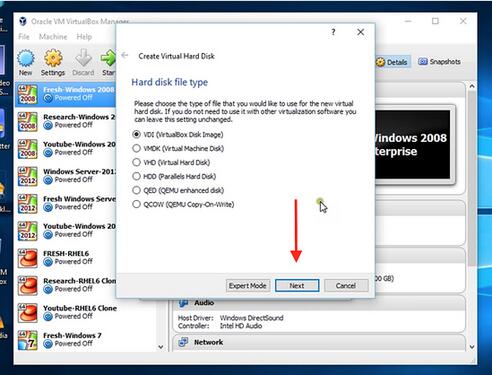Click the dialog help question mark
The width and height of the screenshot is (492, 375).
tap(333, 32)
